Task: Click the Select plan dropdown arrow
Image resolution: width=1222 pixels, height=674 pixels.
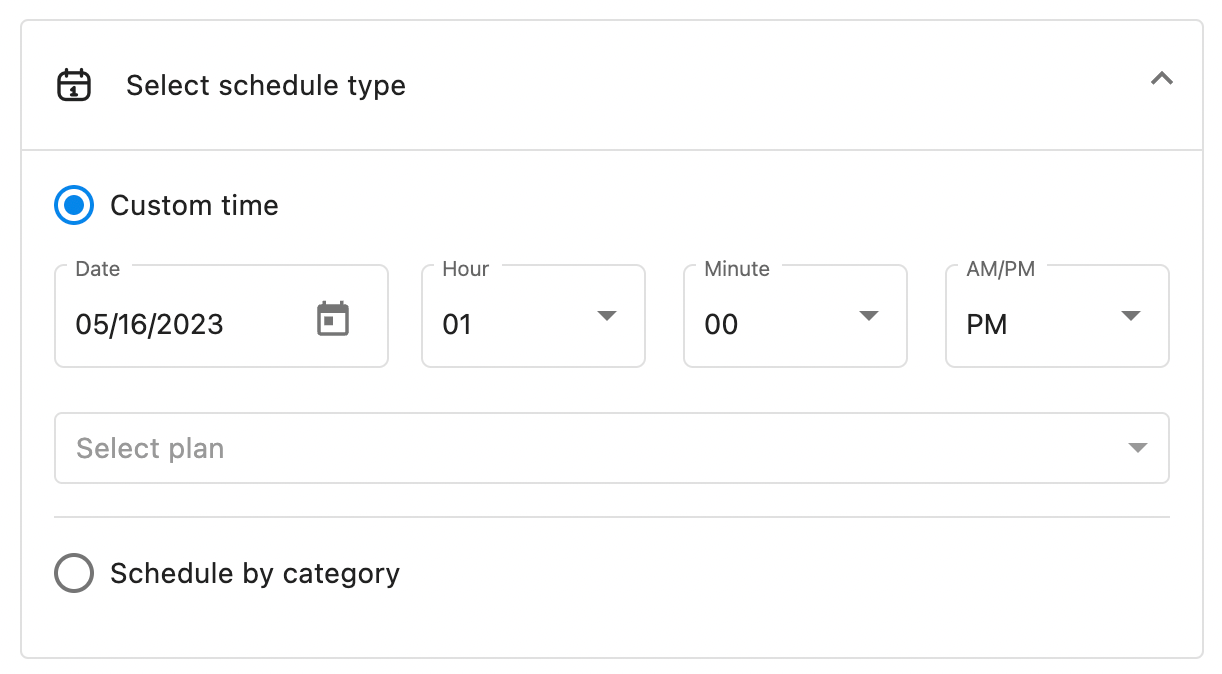Action: 1137,448
